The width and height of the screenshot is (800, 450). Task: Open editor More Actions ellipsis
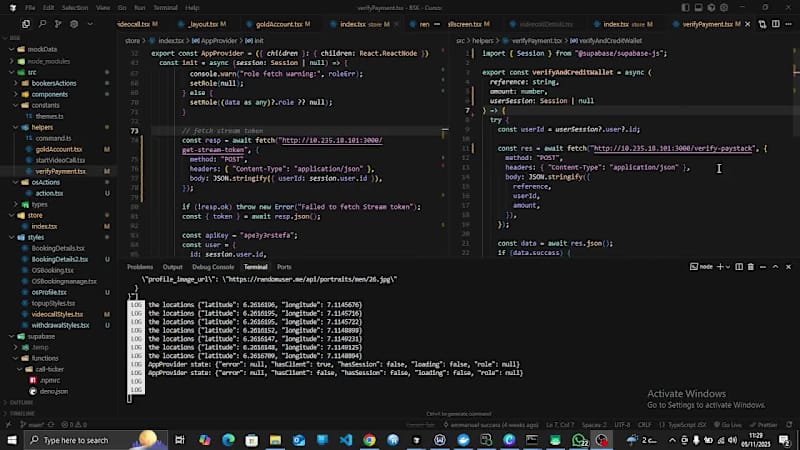pos(789,24)
